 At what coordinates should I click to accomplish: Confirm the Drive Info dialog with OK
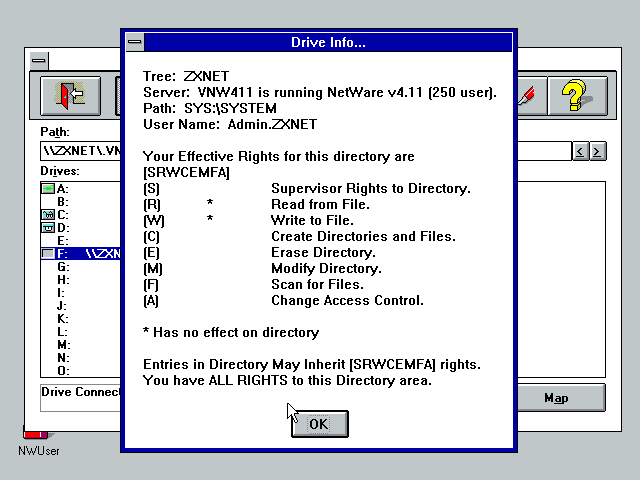(320, 424)
